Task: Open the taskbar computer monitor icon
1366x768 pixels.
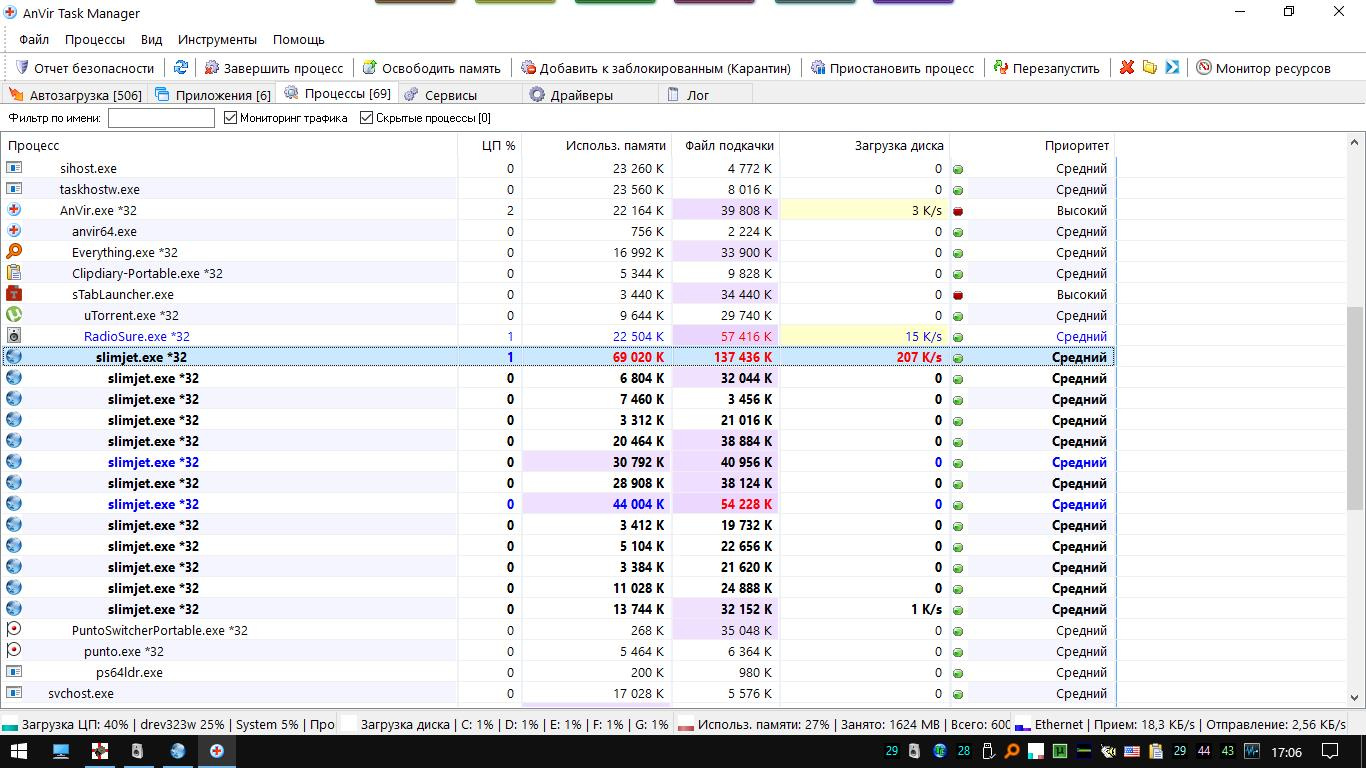Action: click(61, 751)
